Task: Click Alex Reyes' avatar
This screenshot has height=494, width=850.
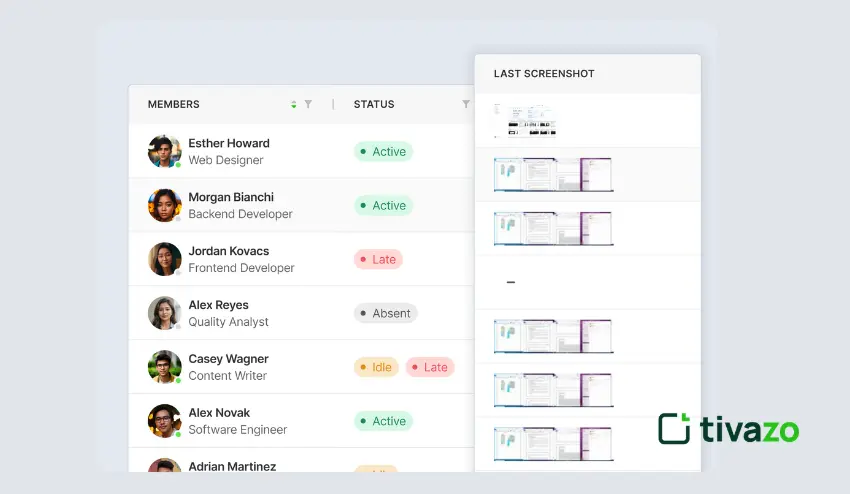Action: click(x=164, y=313)
